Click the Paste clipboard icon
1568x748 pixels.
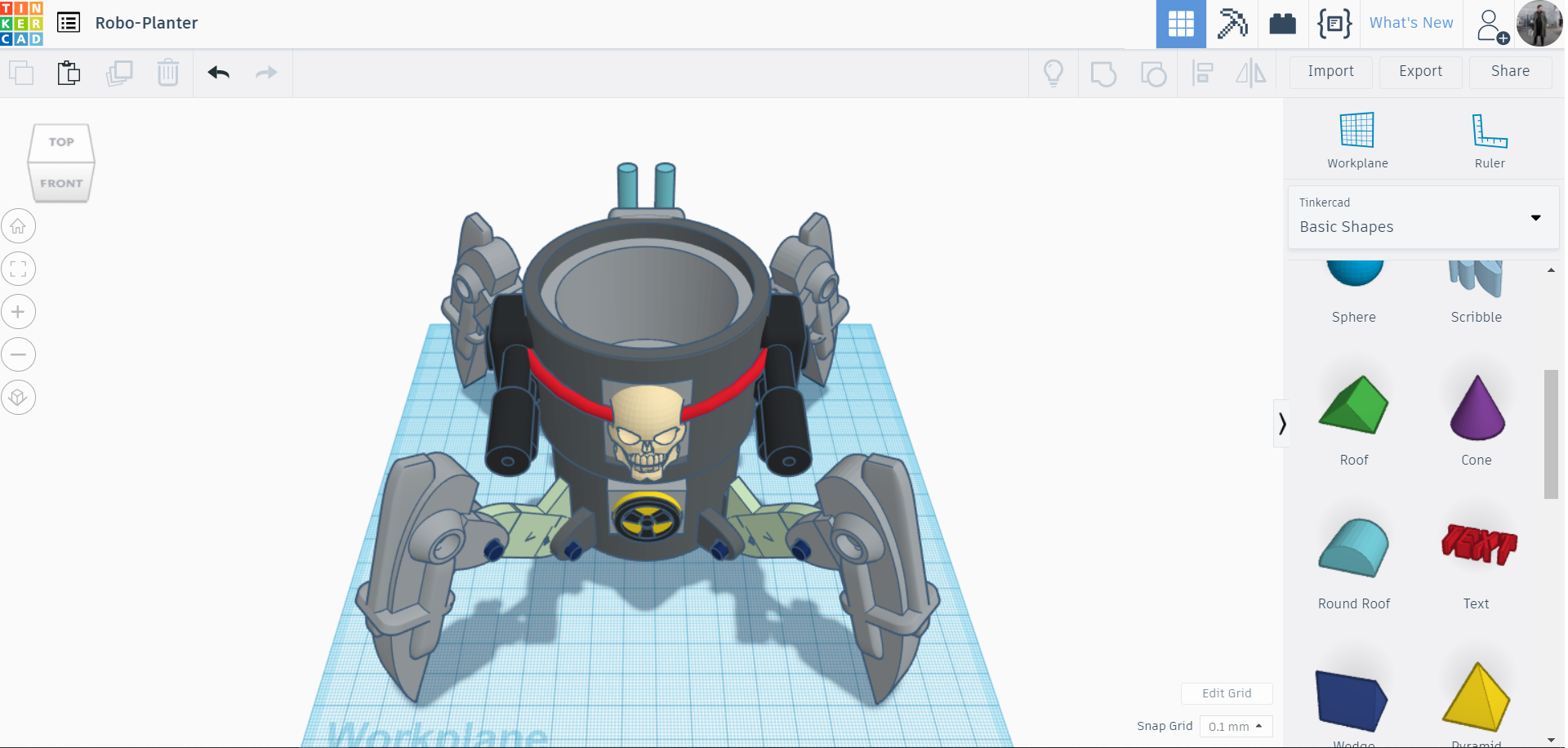tap(69, 73)
